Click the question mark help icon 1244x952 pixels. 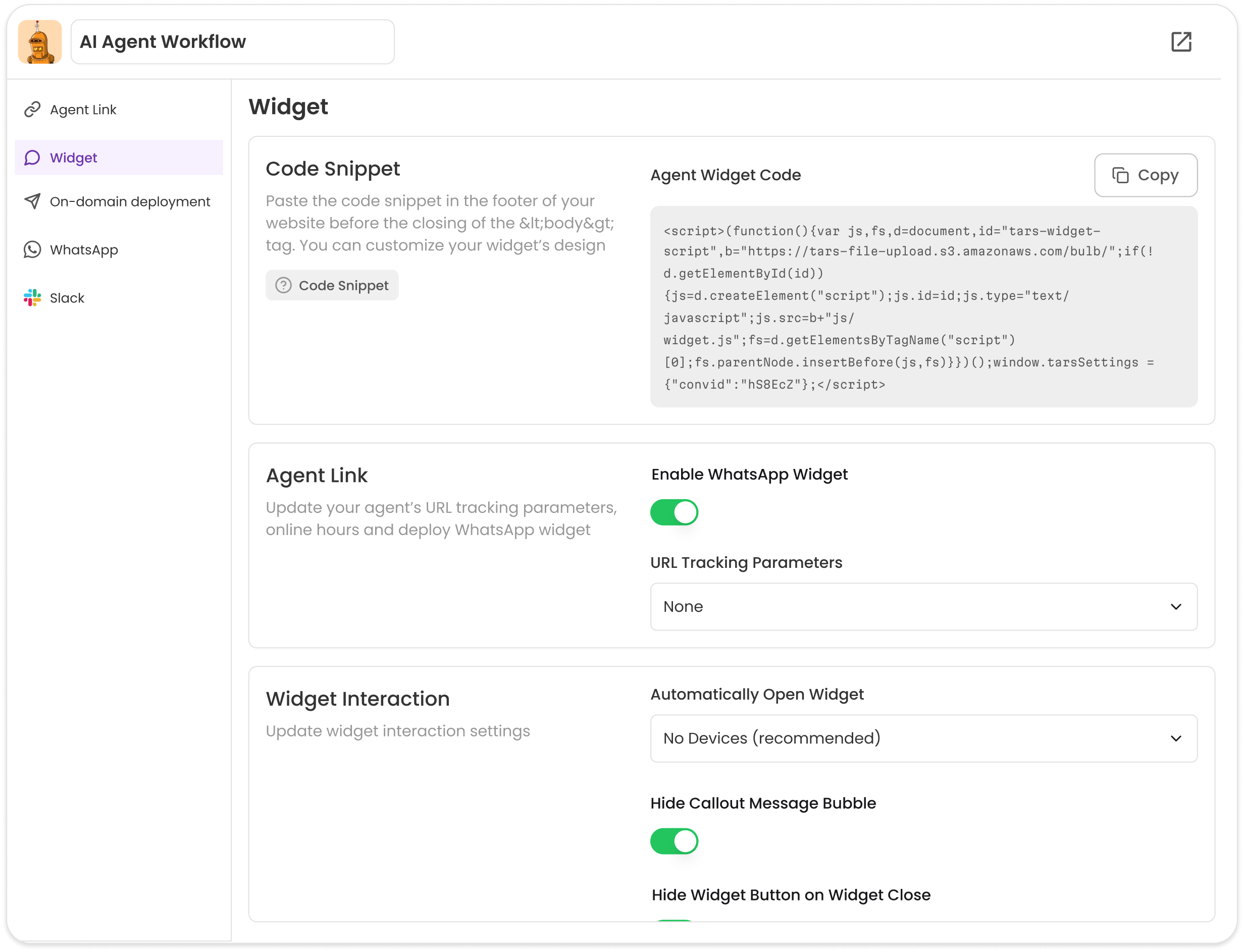pyautogui.click(x=283, y=285)
